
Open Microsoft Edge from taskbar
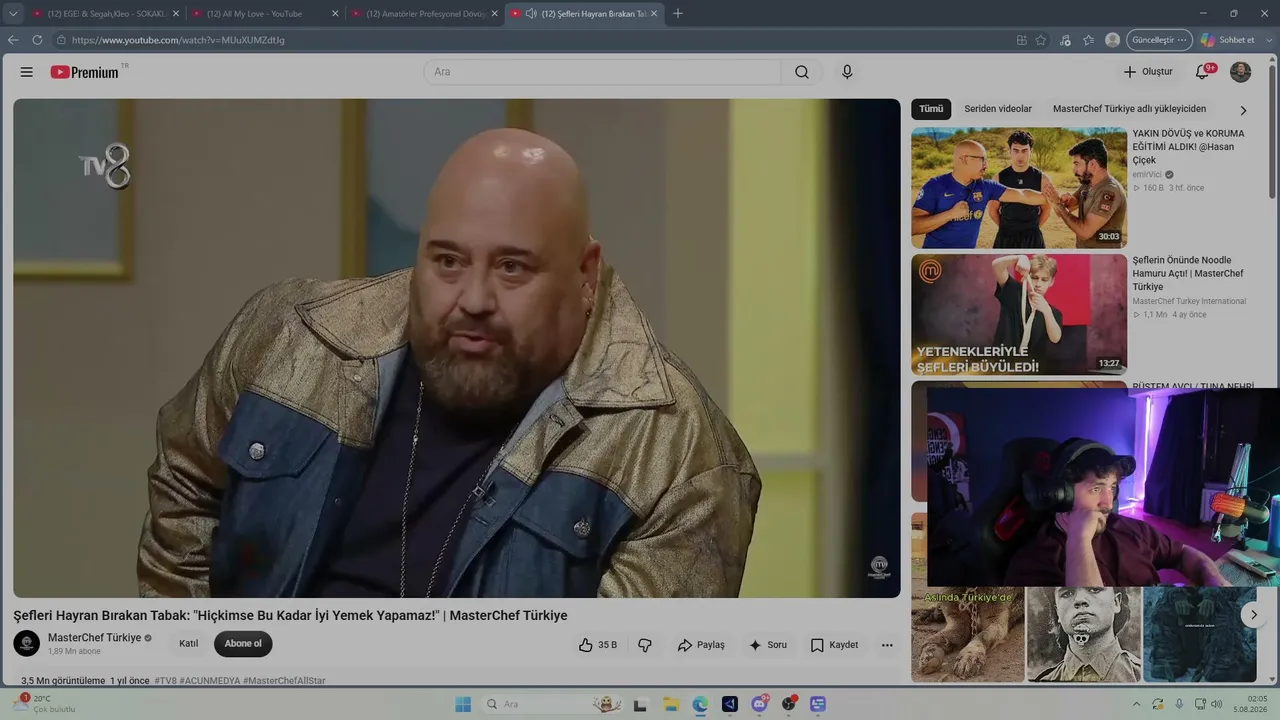coord(700,704)
